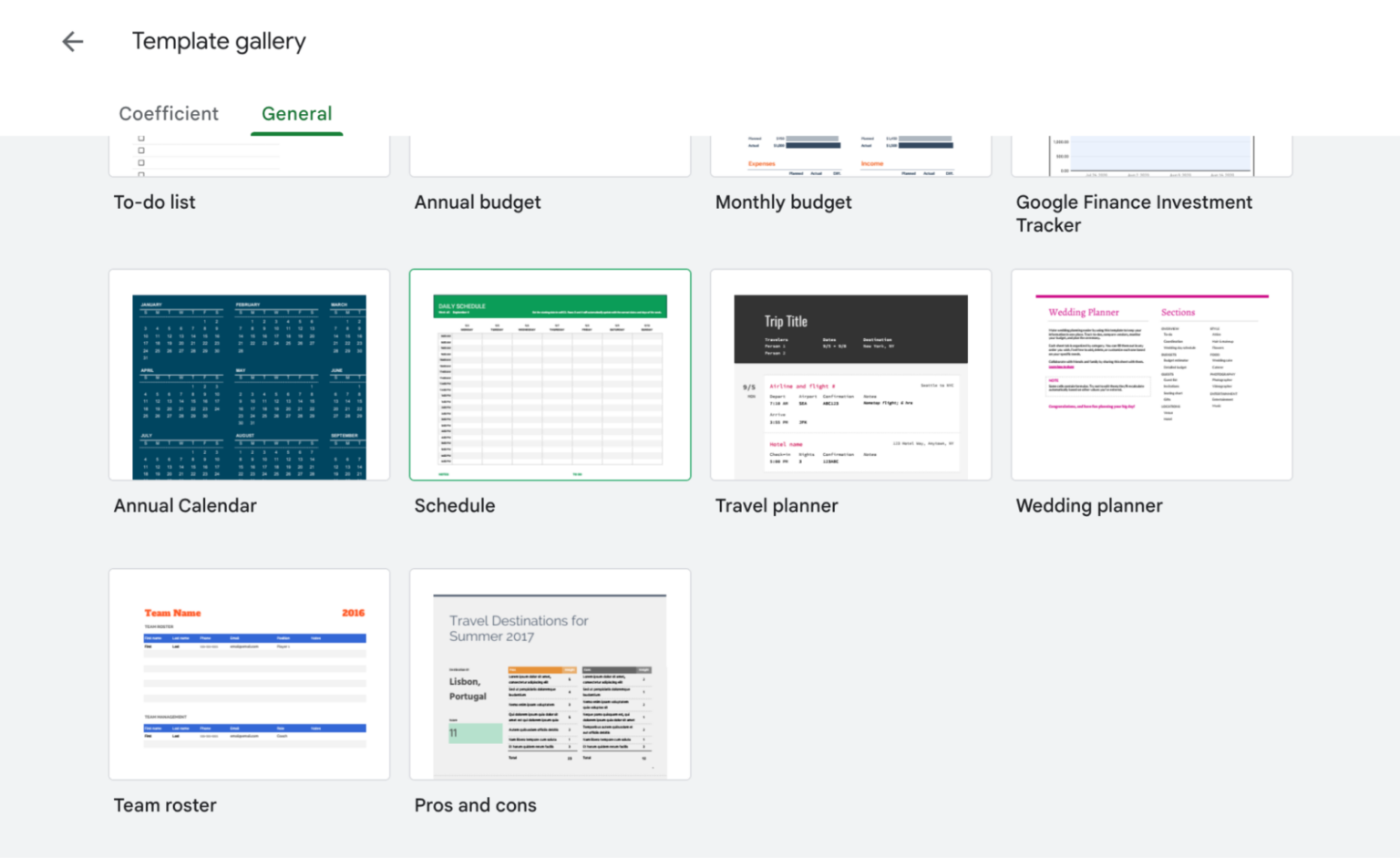Viewport: 1400px width, 858px height.
Task: Open the Annual Calendar template thumbnail
Action: pyautogui.click(x=249, y=375)
